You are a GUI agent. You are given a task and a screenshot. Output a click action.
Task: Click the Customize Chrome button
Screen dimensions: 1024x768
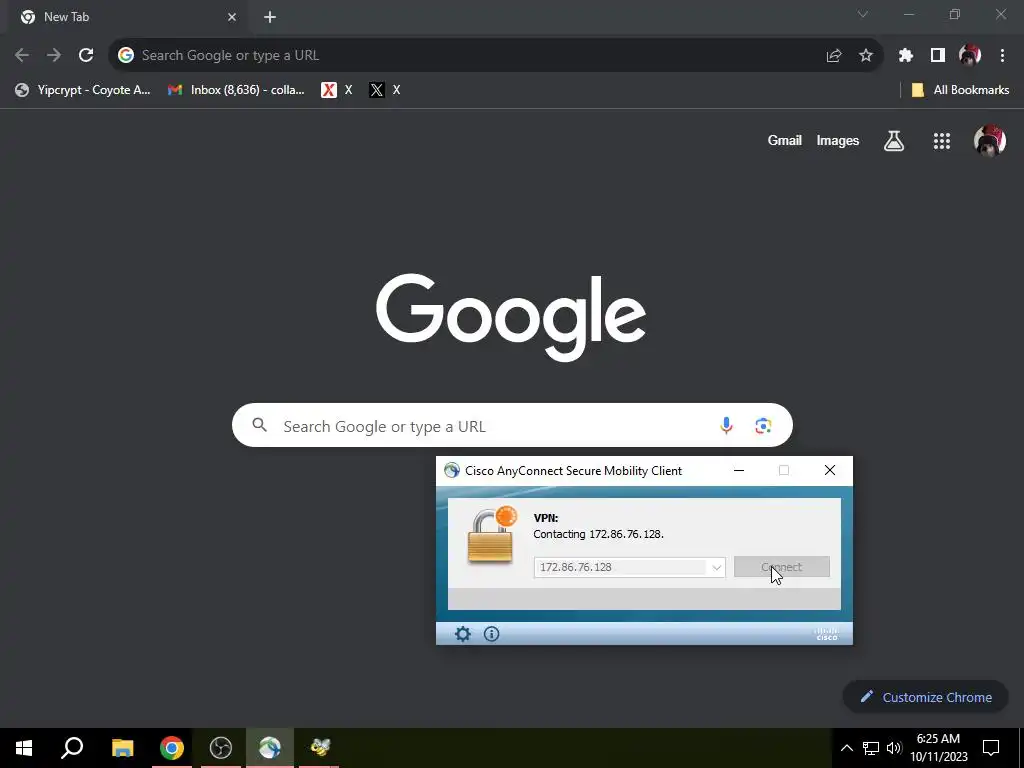(x=925, y=697)
